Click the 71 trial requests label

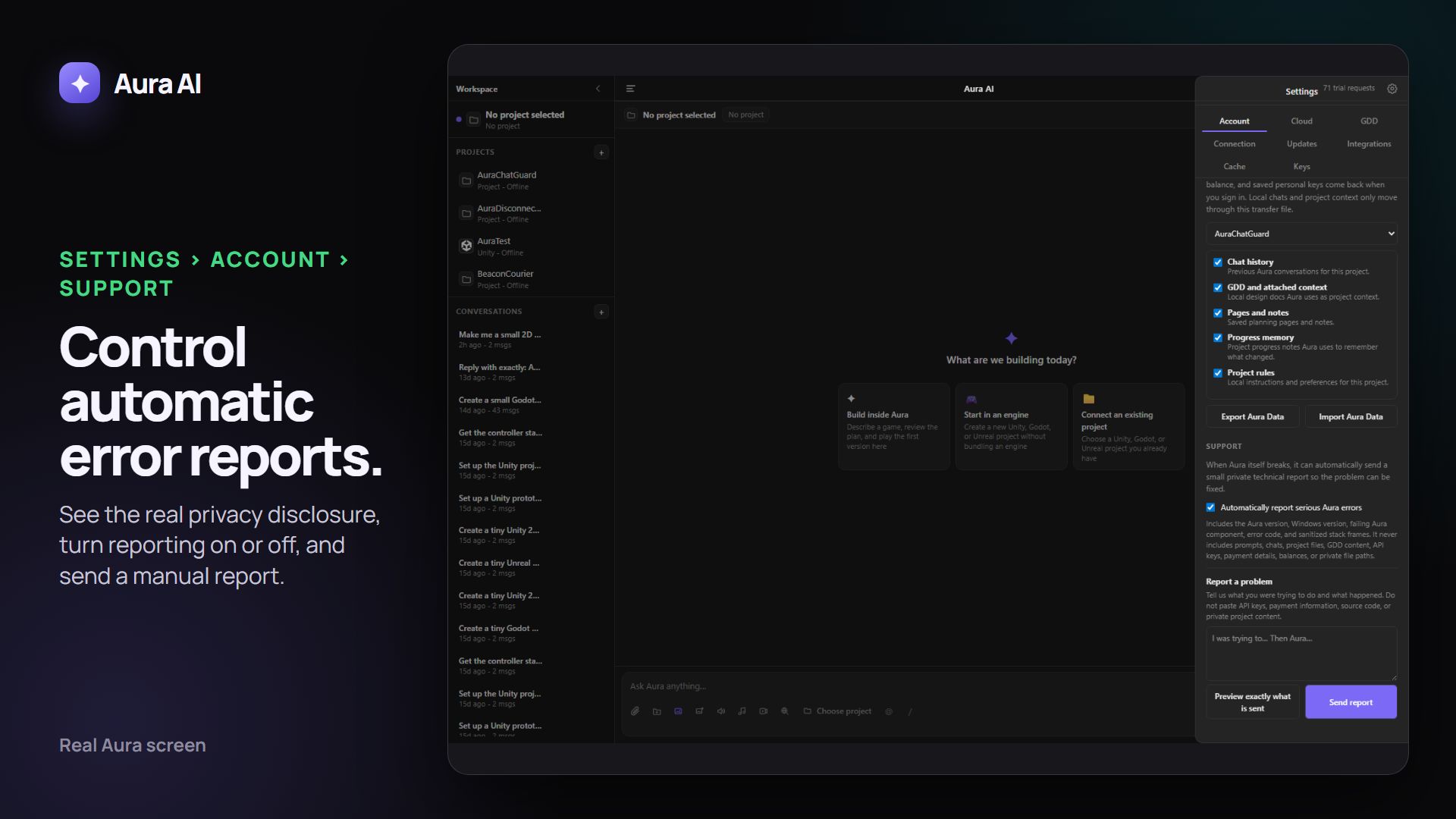[x=1348, y=89]
